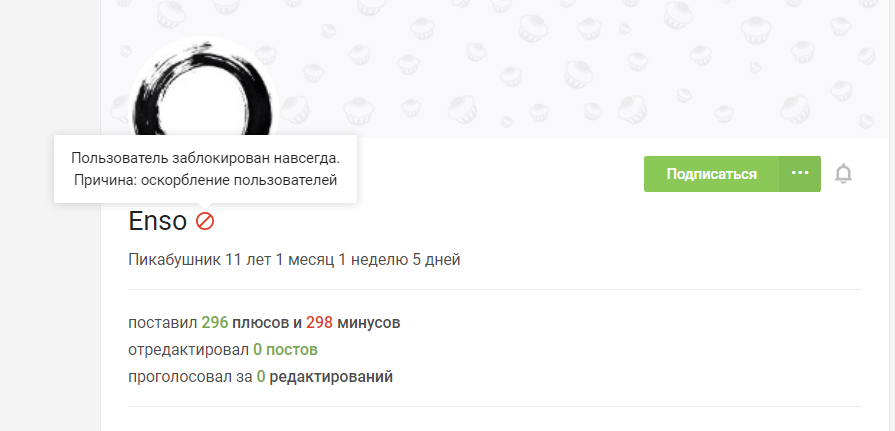
Task: Open the 0 редактирований link
Action: coord(325,377)
